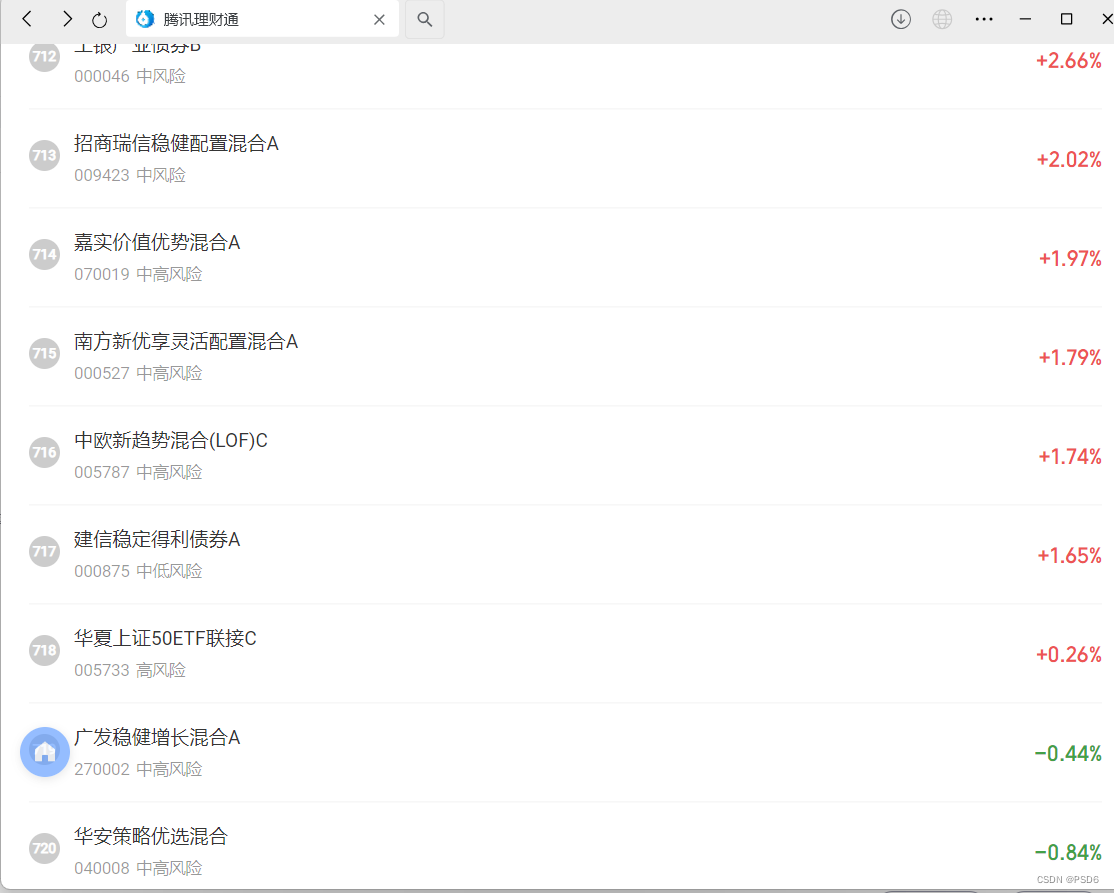The height and width of the screenshot is (893, 1114).
Task: Maximize the window
Action: pyautogui.click(x=1066, y=19)
